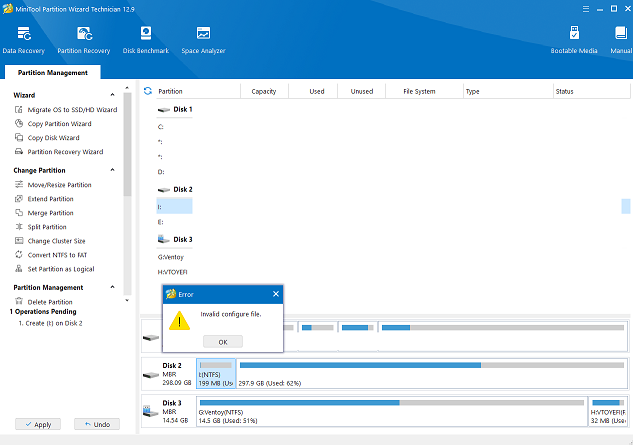
Task: Click the Apply button
Action: tap(37, 425)
